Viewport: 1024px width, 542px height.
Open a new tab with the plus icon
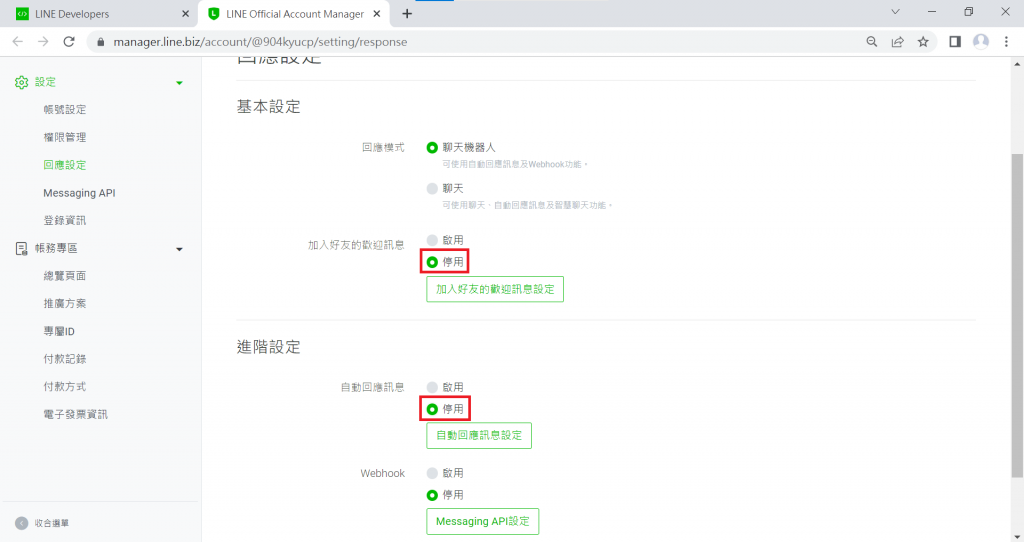click(407, 14)
